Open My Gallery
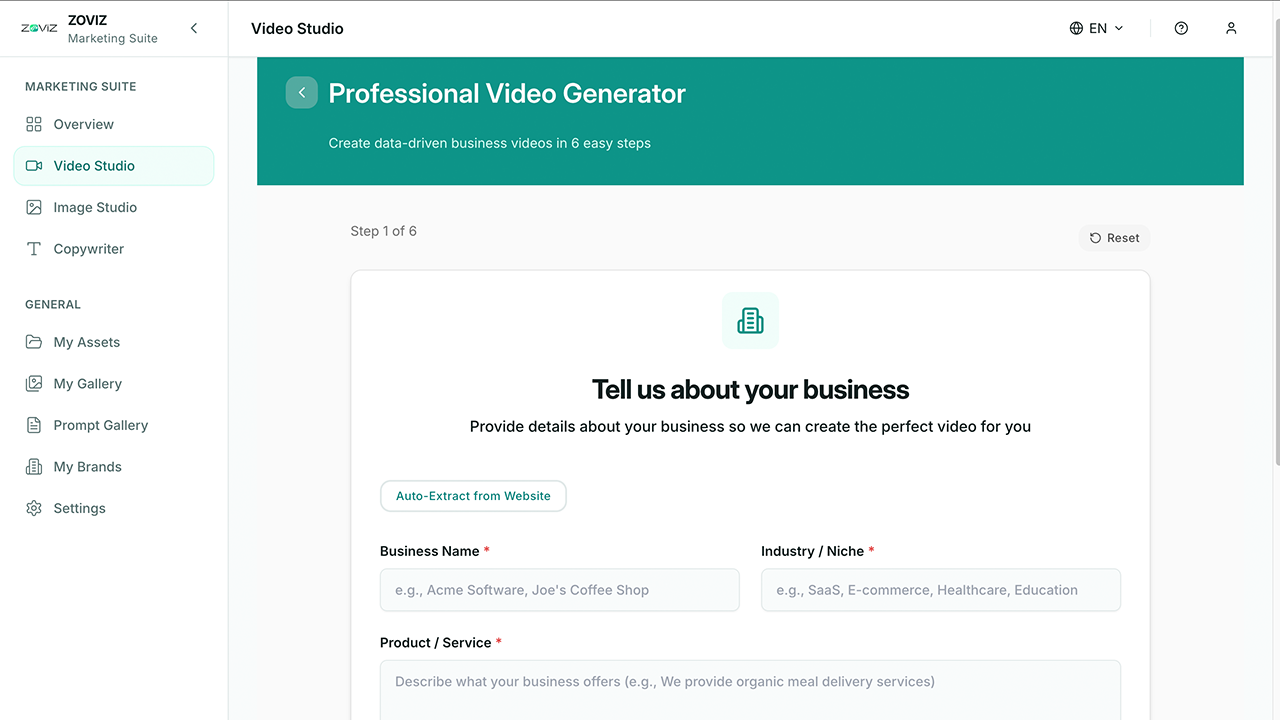 (x=114, y=383)
